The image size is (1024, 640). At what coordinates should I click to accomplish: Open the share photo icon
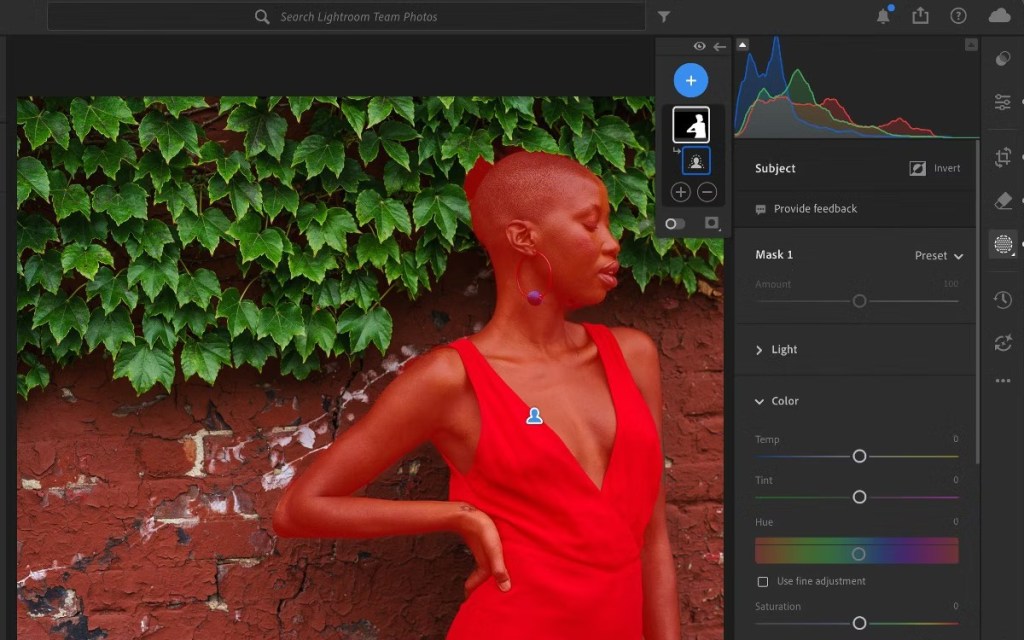point(920,16)
